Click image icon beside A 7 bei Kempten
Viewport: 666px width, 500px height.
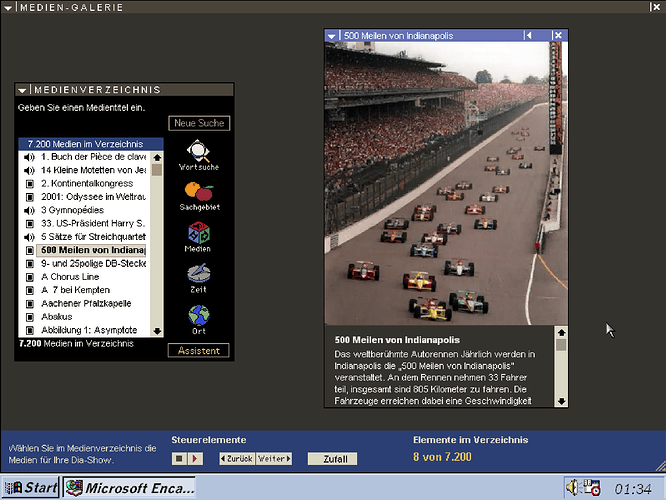click(x=30, y=291)
